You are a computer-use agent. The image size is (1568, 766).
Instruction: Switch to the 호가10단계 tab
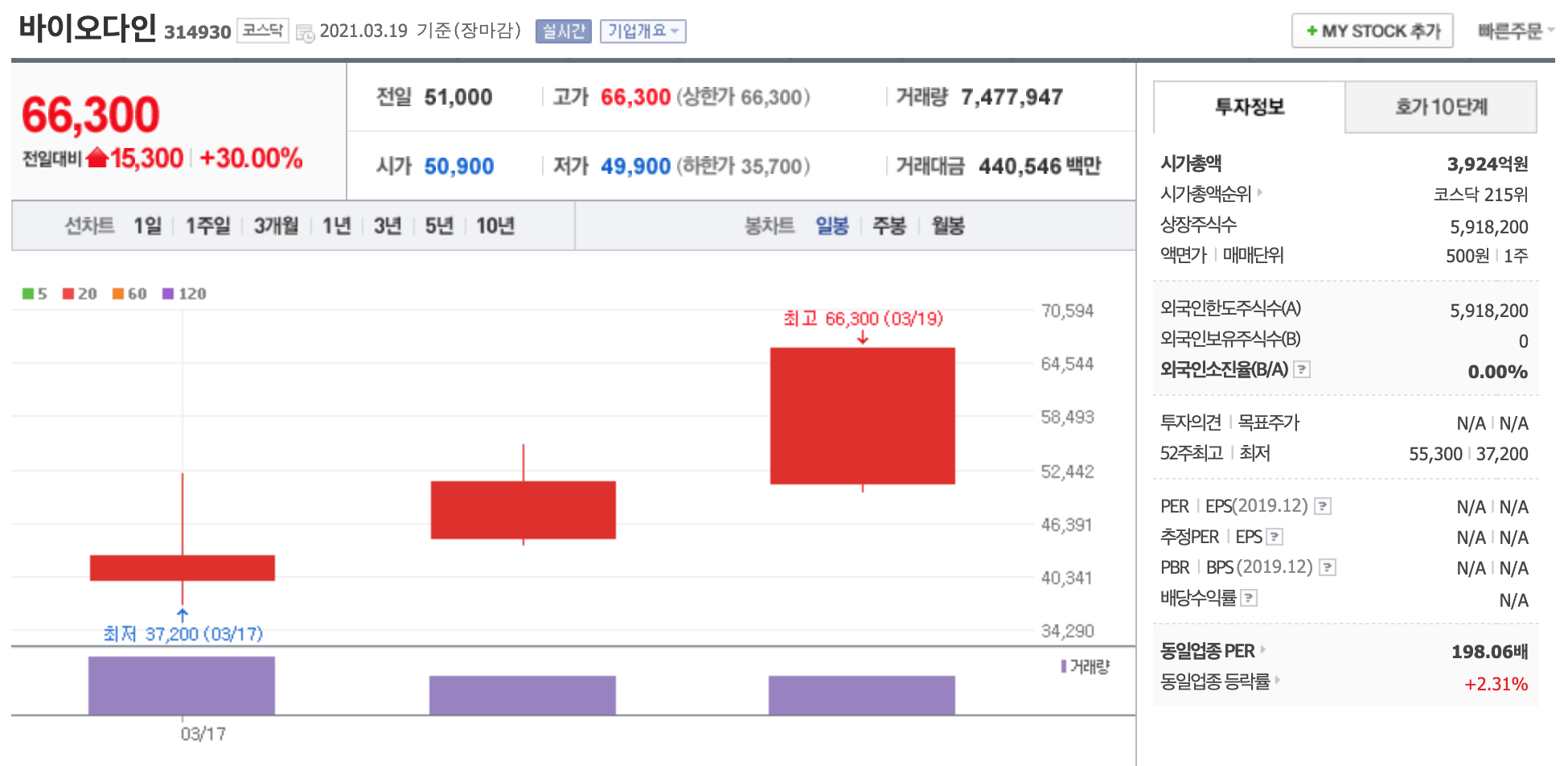[x=1441, y=107]
